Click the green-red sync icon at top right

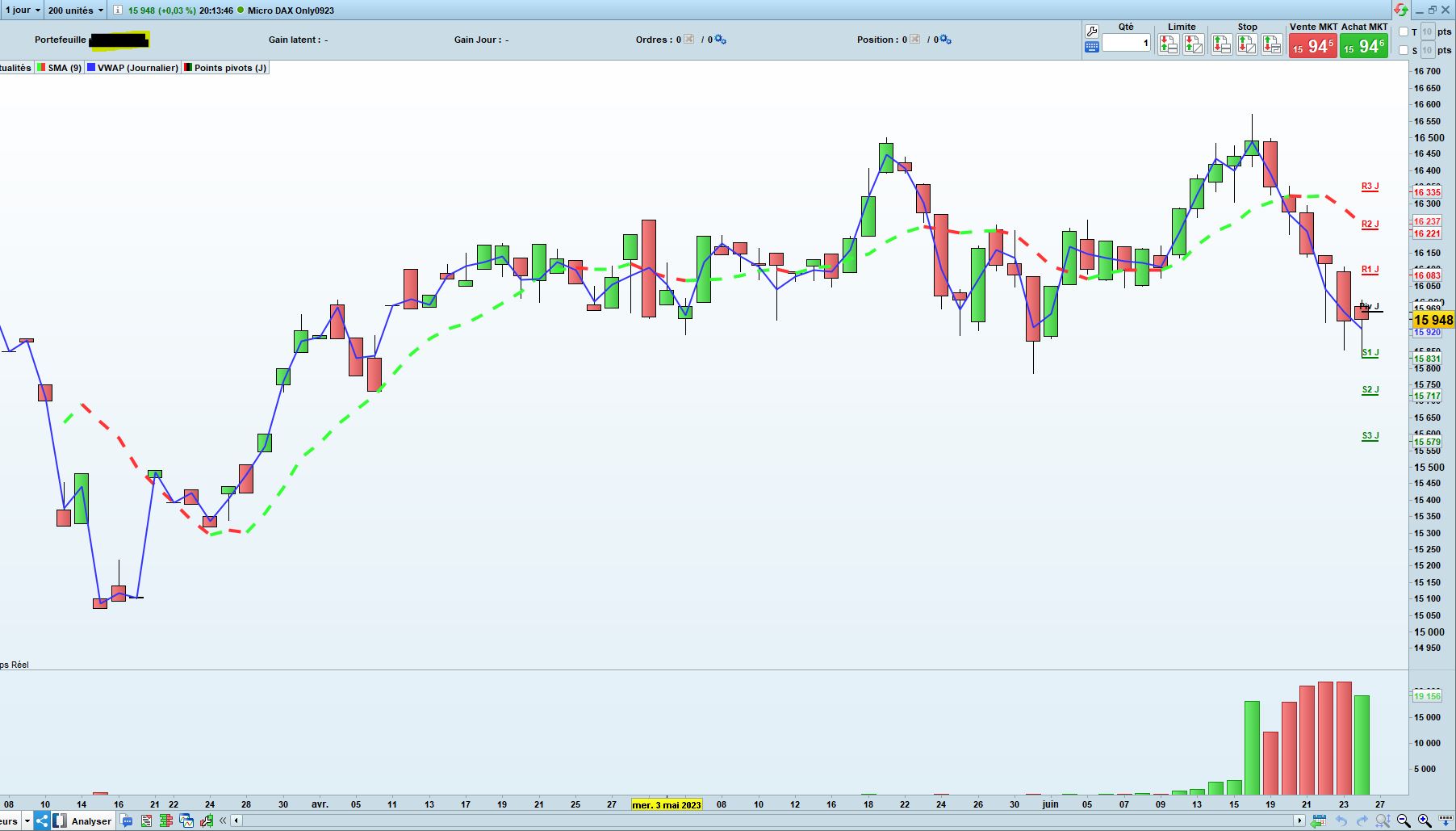(x=1400, y=10)
